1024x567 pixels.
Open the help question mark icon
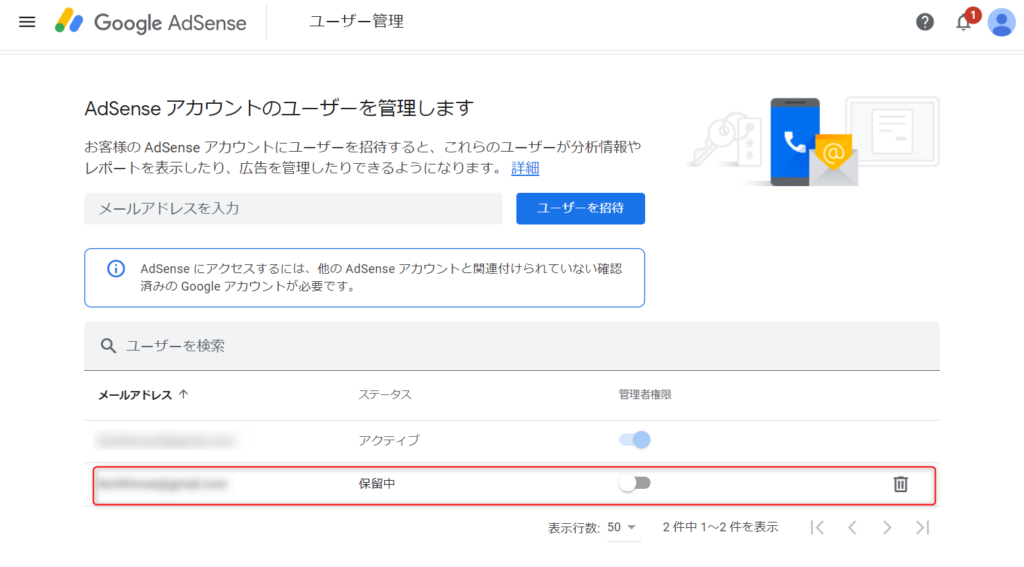pos(925,22)
